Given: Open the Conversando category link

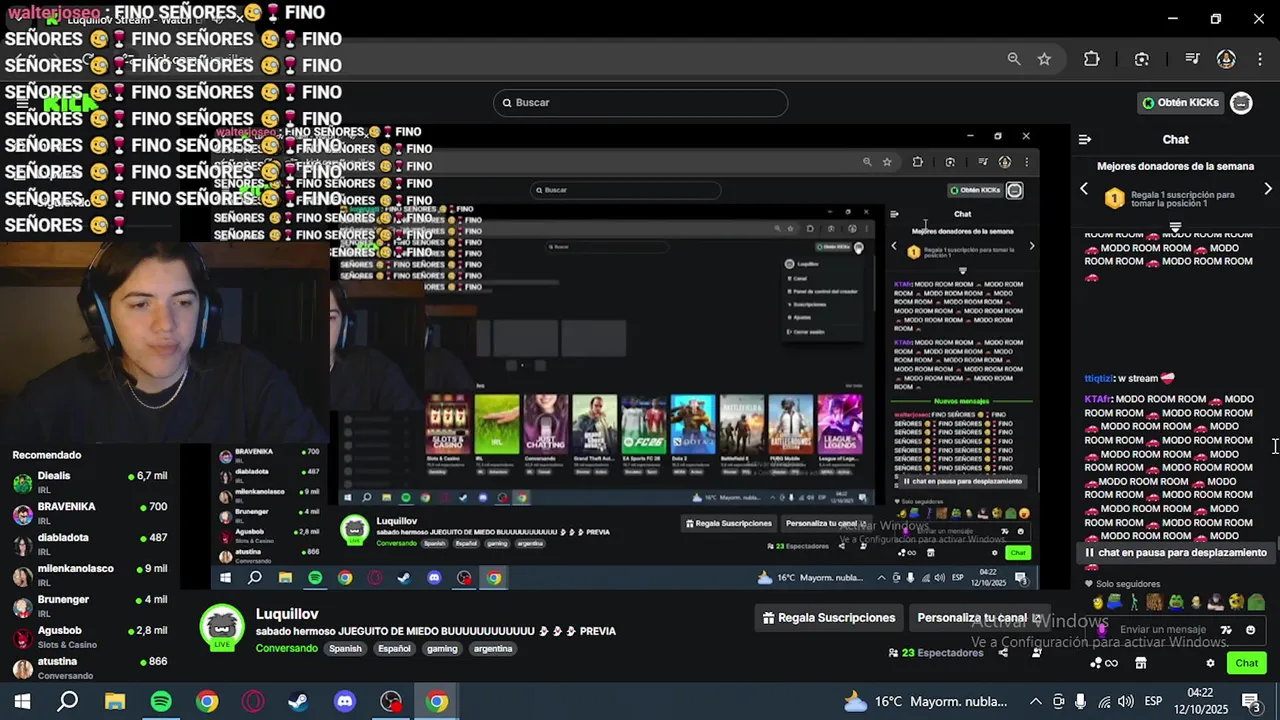Looking at the screenshot, I should 286,649.
